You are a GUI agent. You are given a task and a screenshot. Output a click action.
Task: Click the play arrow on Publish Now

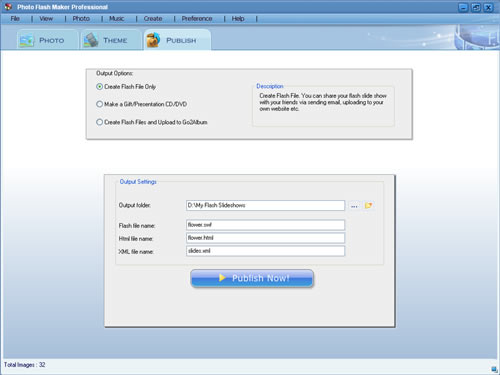(x=222, y=278)
